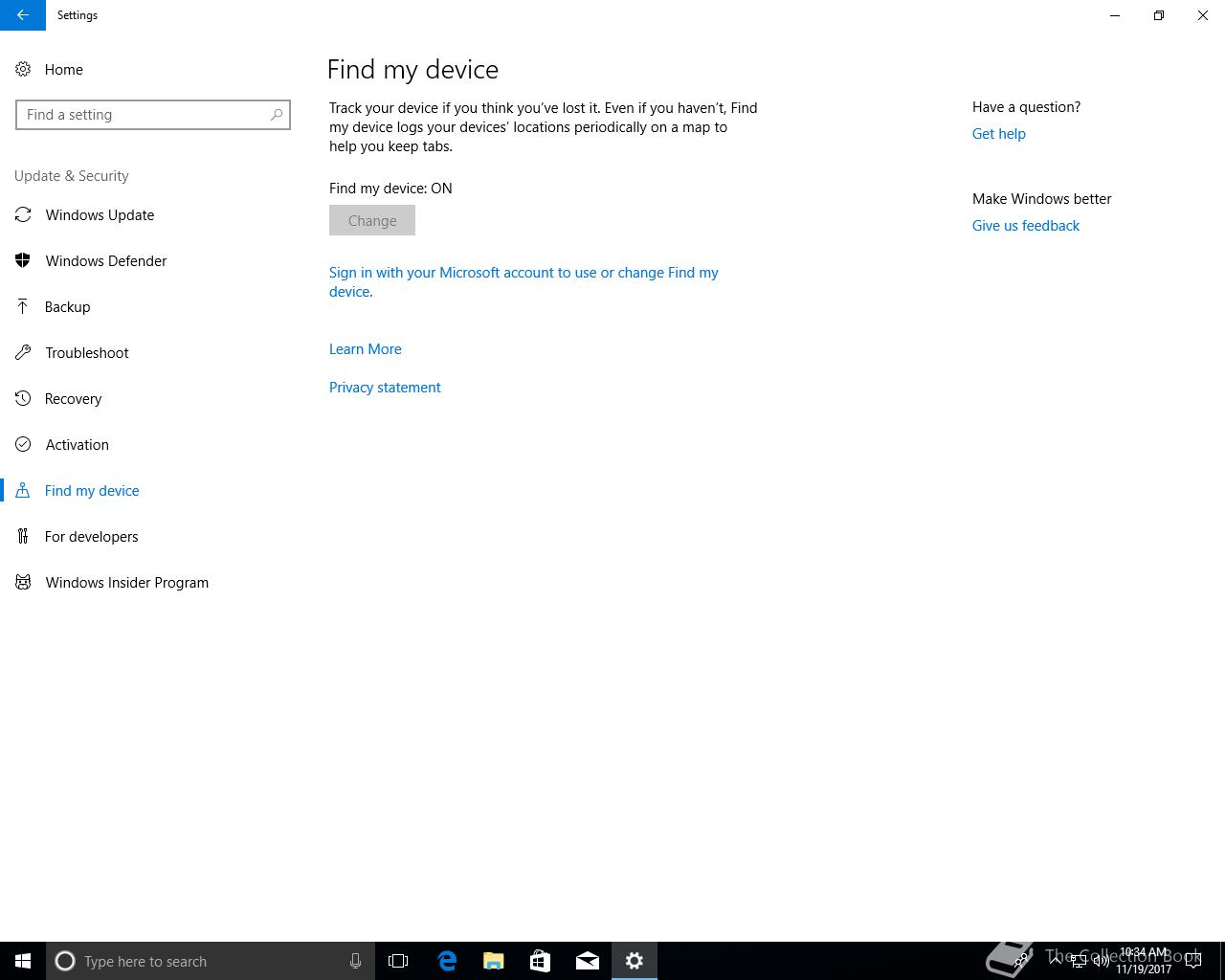This screenshot has width=1225, height=980.
Task: Open Task View from taskbar
Action: 398,961
